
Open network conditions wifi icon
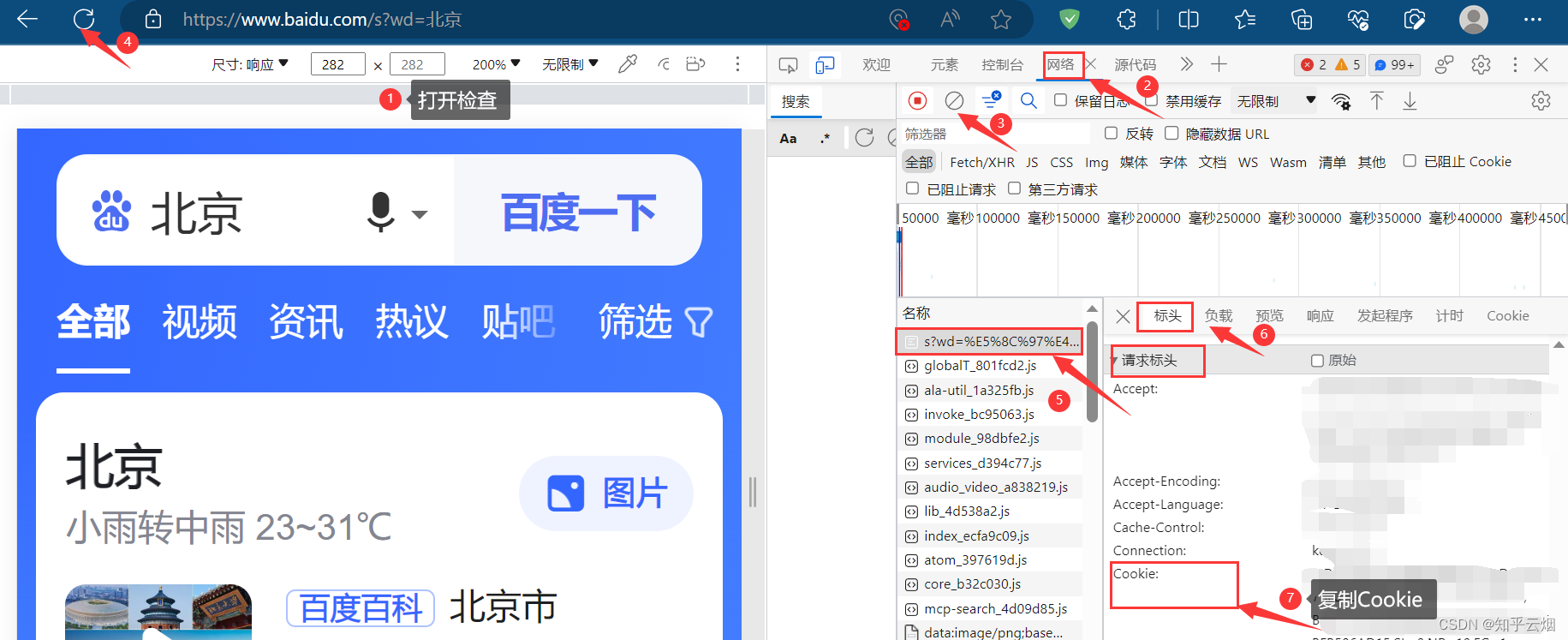1341,101
